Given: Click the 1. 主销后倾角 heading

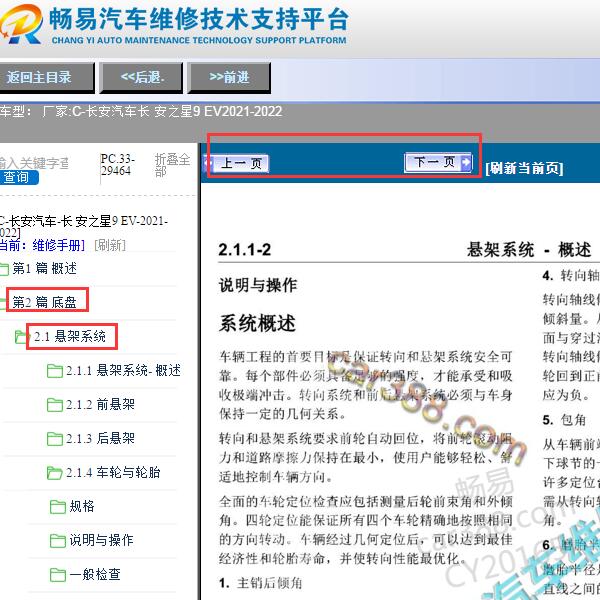Looking at the screenshot, I should click(x=261, y=583).
